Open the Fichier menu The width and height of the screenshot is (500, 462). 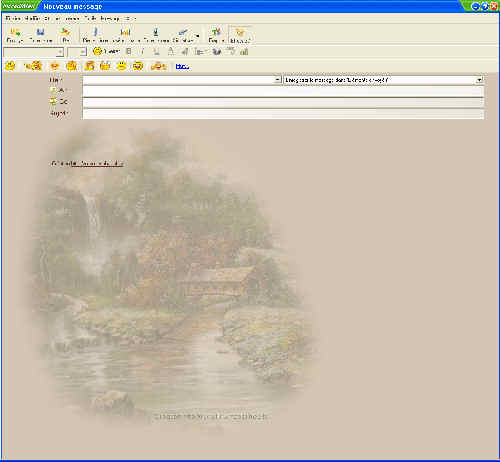click(13, 19)
